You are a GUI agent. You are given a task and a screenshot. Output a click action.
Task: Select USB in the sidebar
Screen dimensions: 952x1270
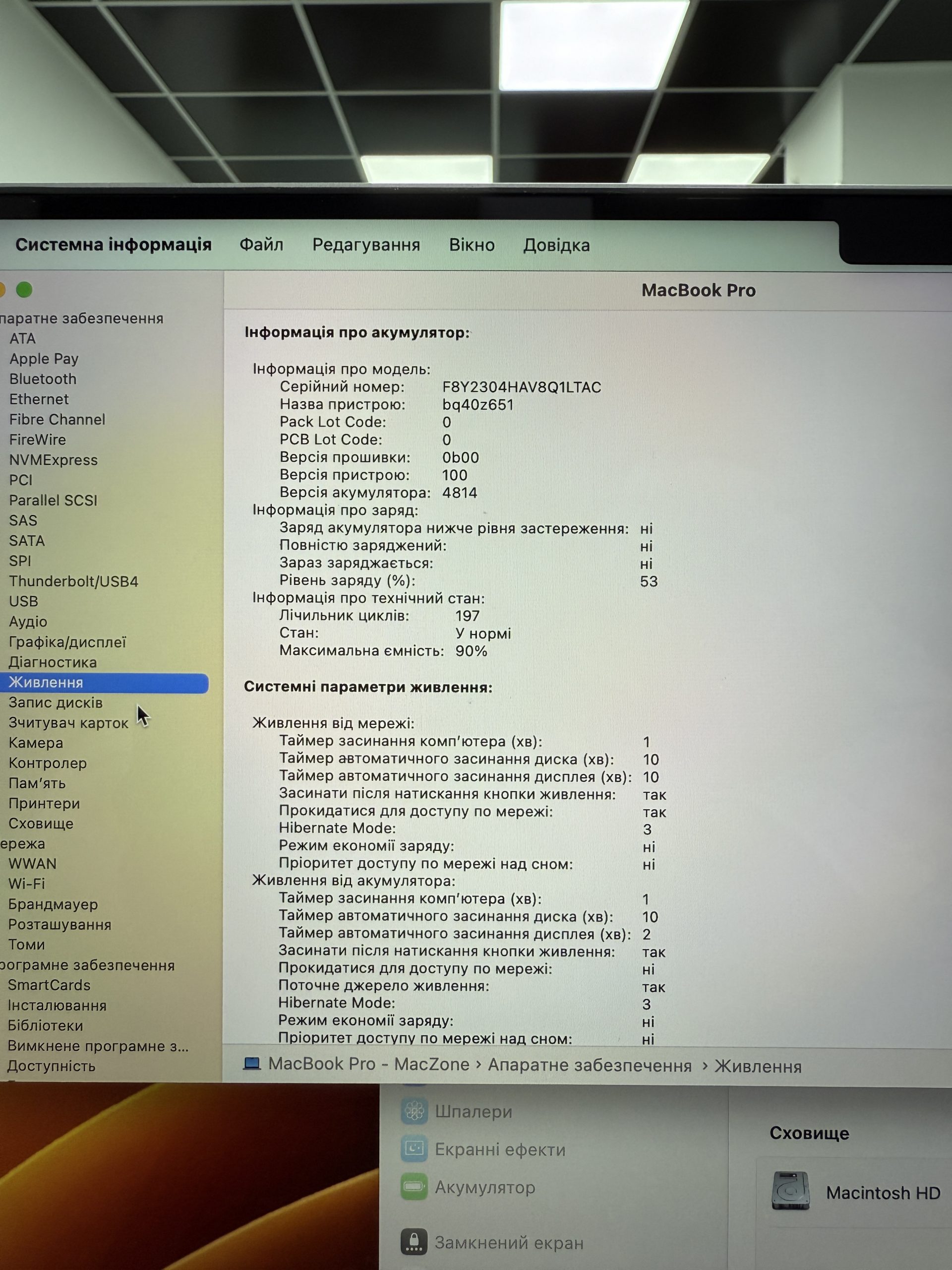[x=23, y=601]
